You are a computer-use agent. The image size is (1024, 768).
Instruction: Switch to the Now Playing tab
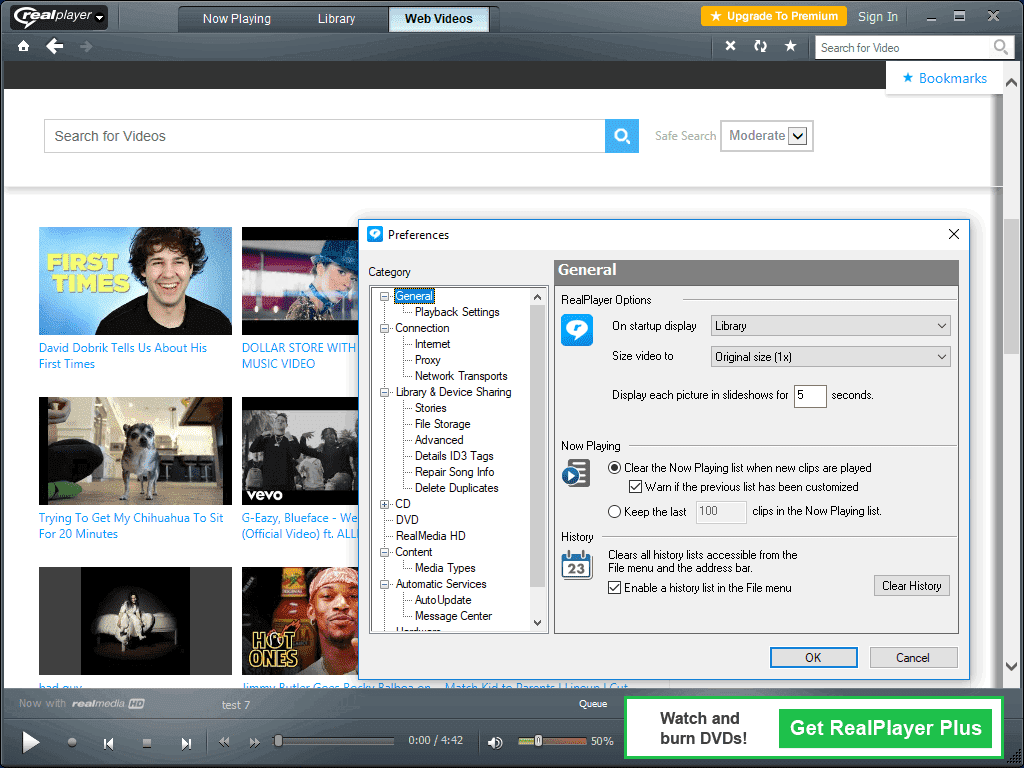[x=236, y=19]
